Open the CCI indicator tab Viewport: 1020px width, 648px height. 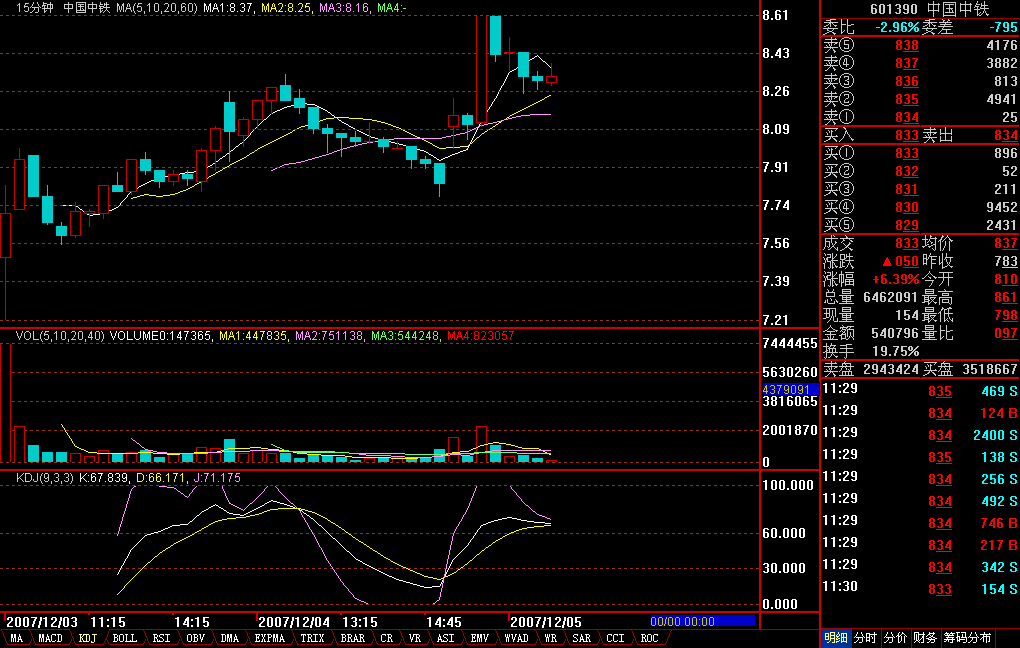615,638
